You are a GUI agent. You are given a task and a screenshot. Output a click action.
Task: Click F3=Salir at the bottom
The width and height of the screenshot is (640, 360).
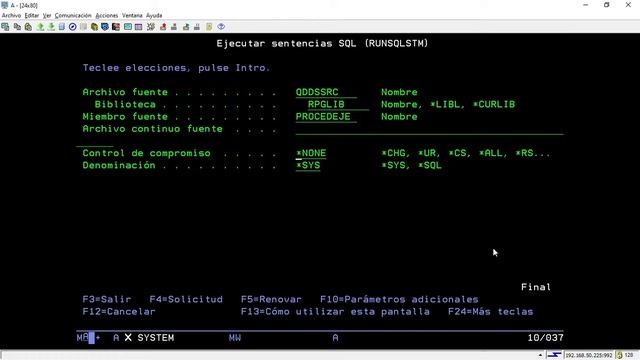tap(107, 300)
